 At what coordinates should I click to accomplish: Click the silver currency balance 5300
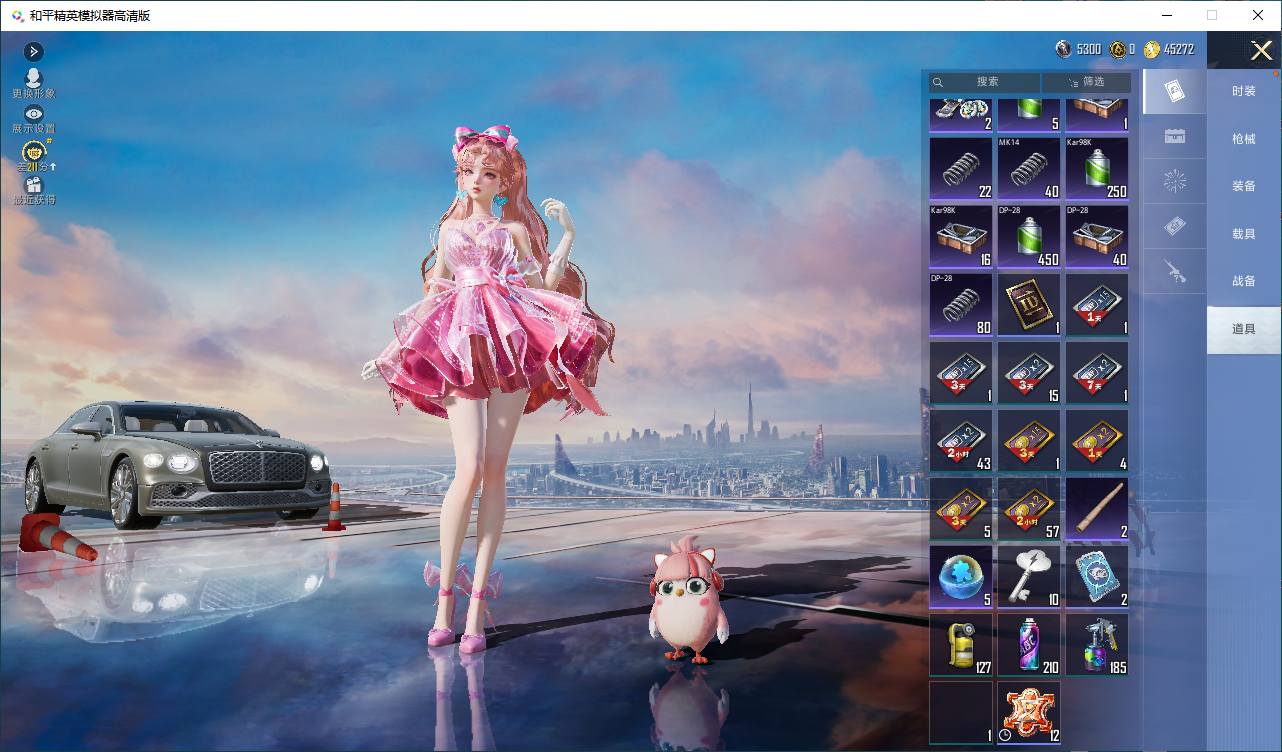1079,49
